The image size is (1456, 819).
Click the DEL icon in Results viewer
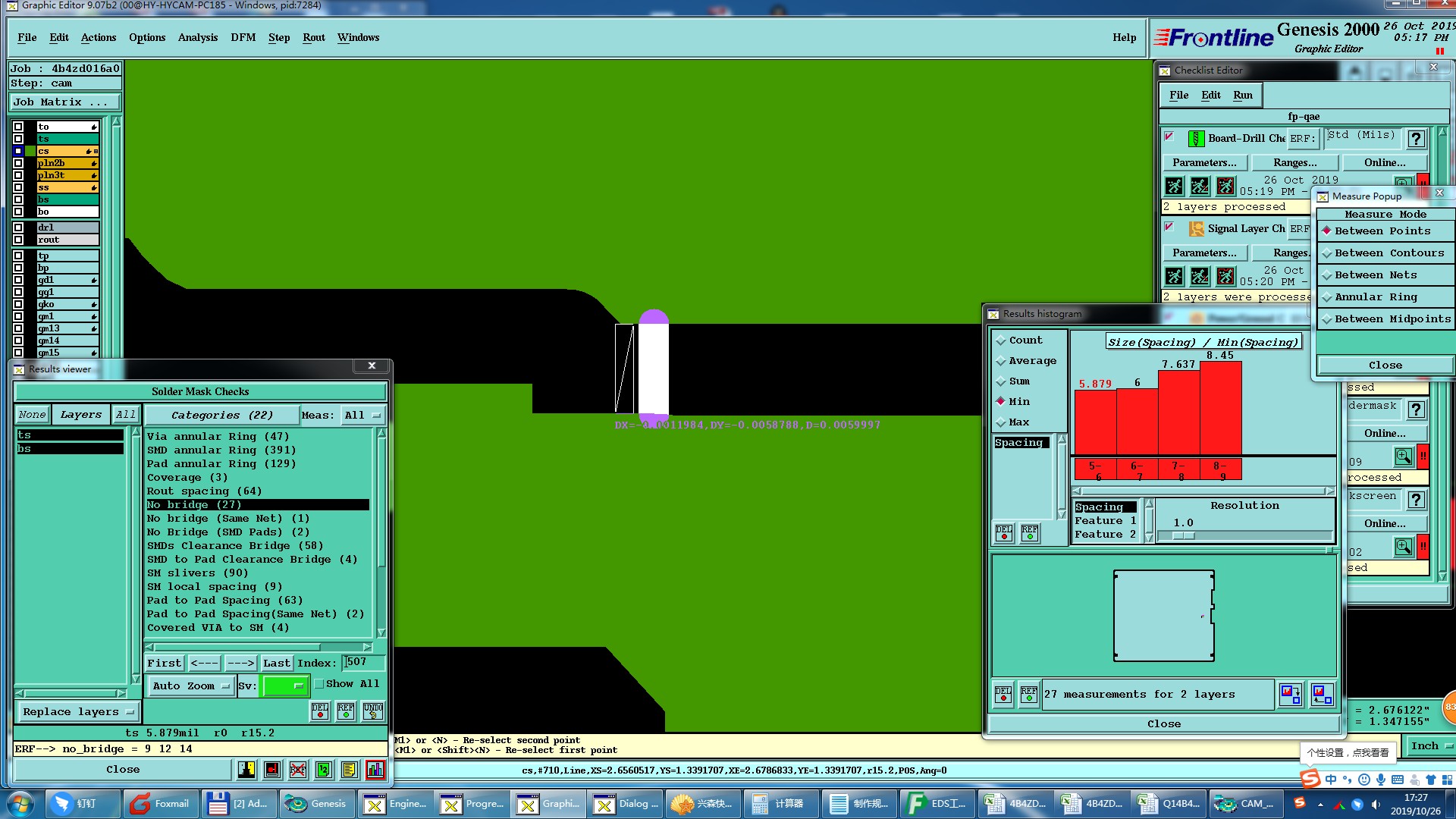320,711
